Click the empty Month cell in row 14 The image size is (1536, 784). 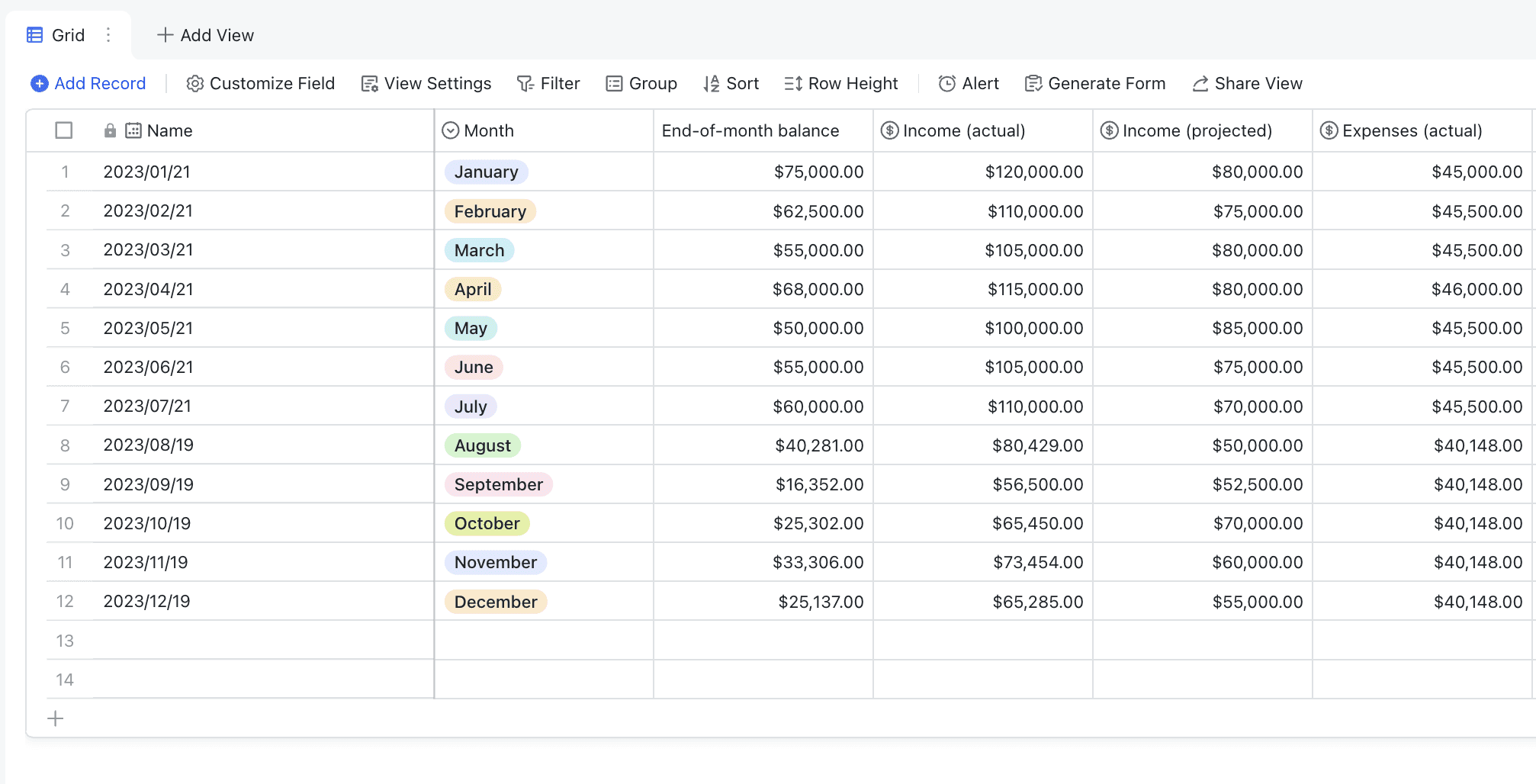[x=545, y=680]
